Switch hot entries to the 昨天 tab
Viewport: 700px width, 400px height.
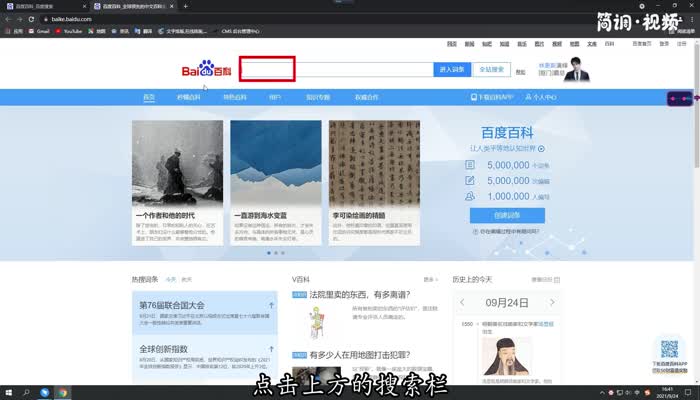click(187, 279)
